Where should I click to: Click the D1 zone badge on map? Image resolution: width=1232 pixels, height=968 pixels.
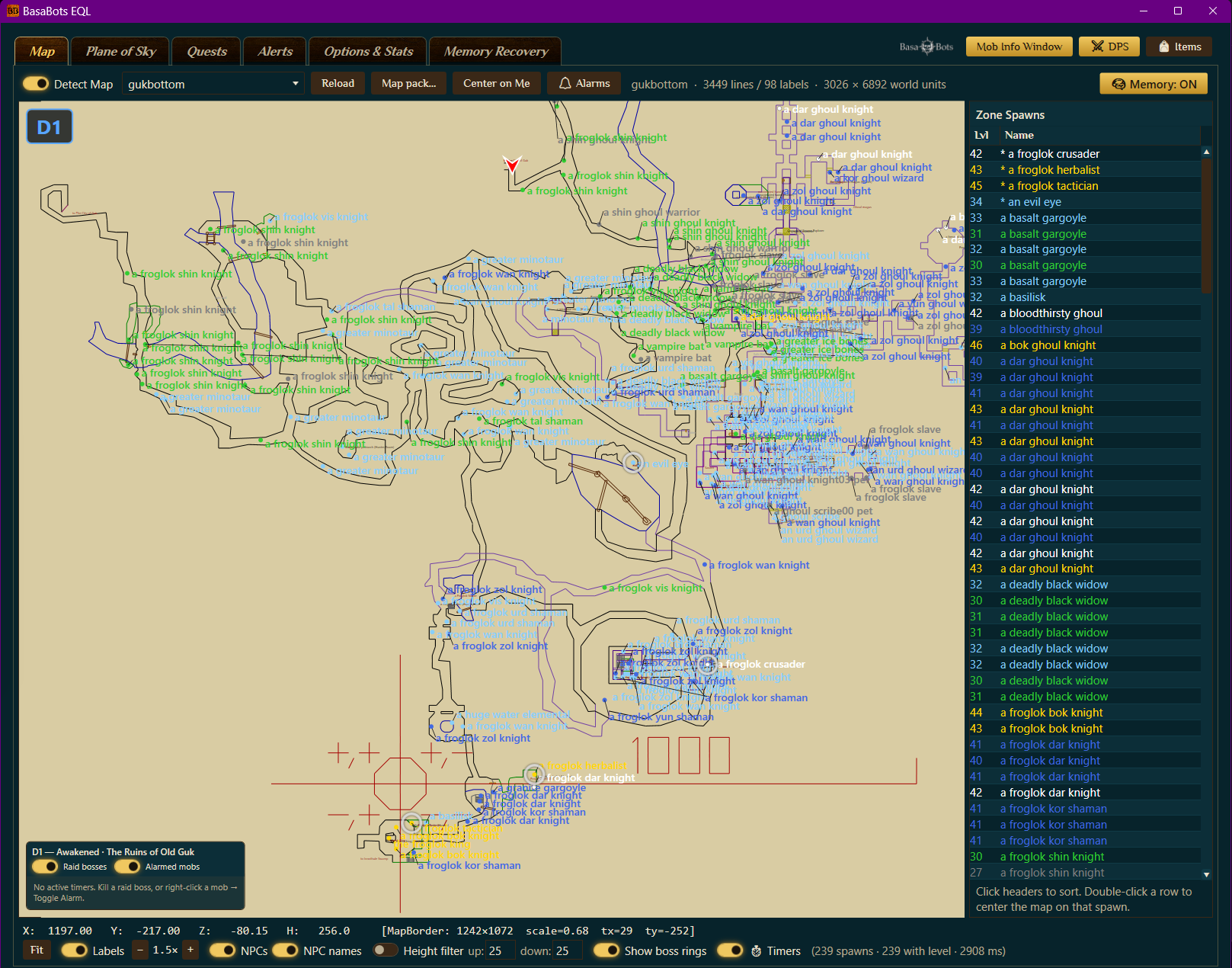click(50, 127)
